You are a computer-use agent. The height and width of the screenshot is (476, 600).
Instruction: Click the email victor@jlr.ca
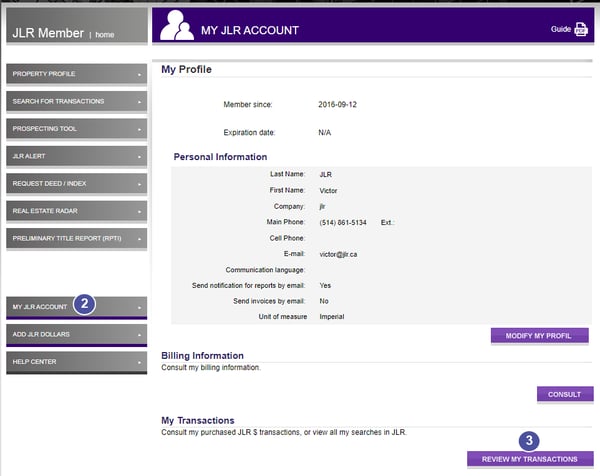[x=338, y=254]
